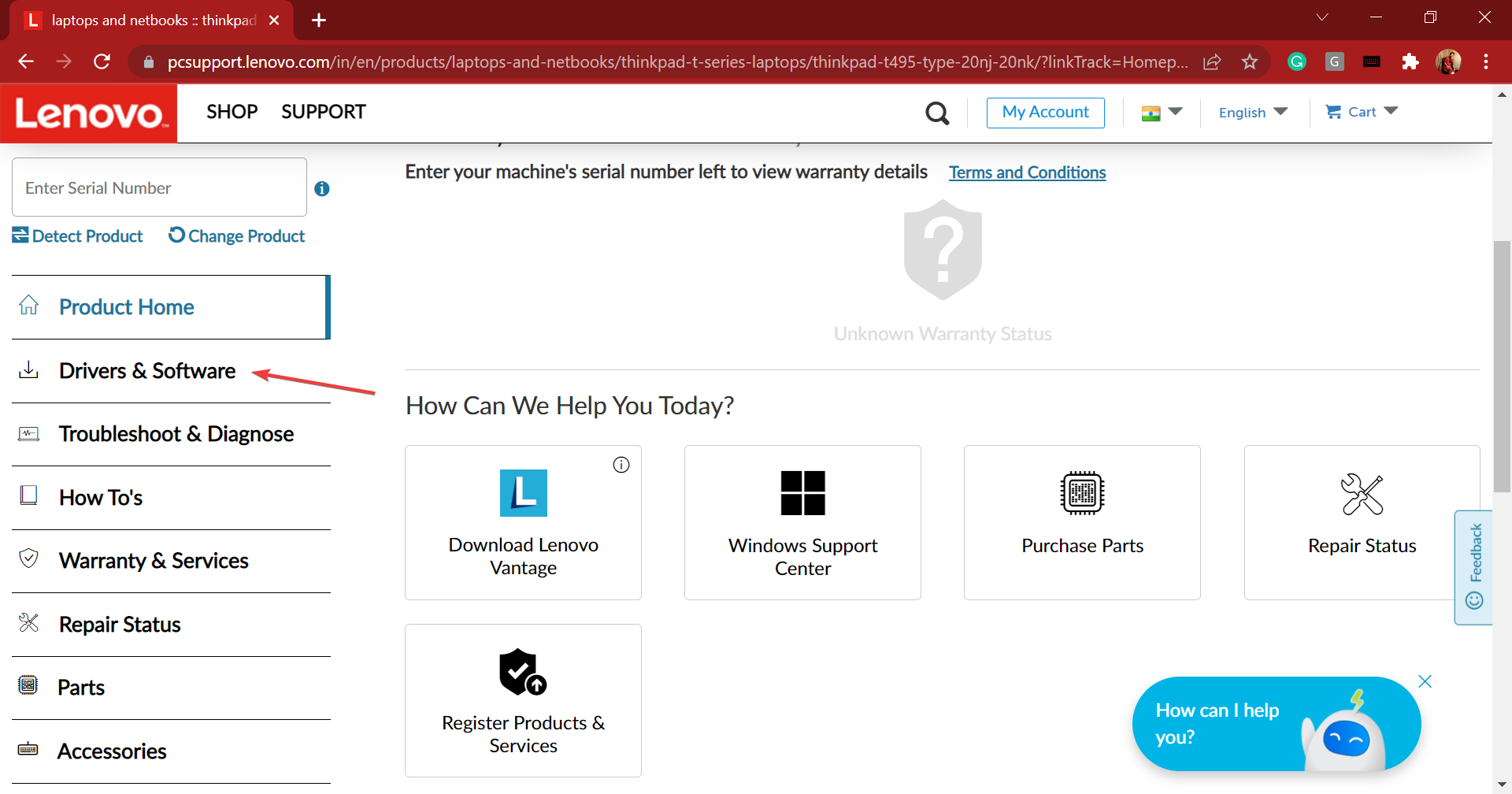Viewport: 1512px width, 794px height.
Task: Open the SUPPORT menu
Action: [324, 112]
